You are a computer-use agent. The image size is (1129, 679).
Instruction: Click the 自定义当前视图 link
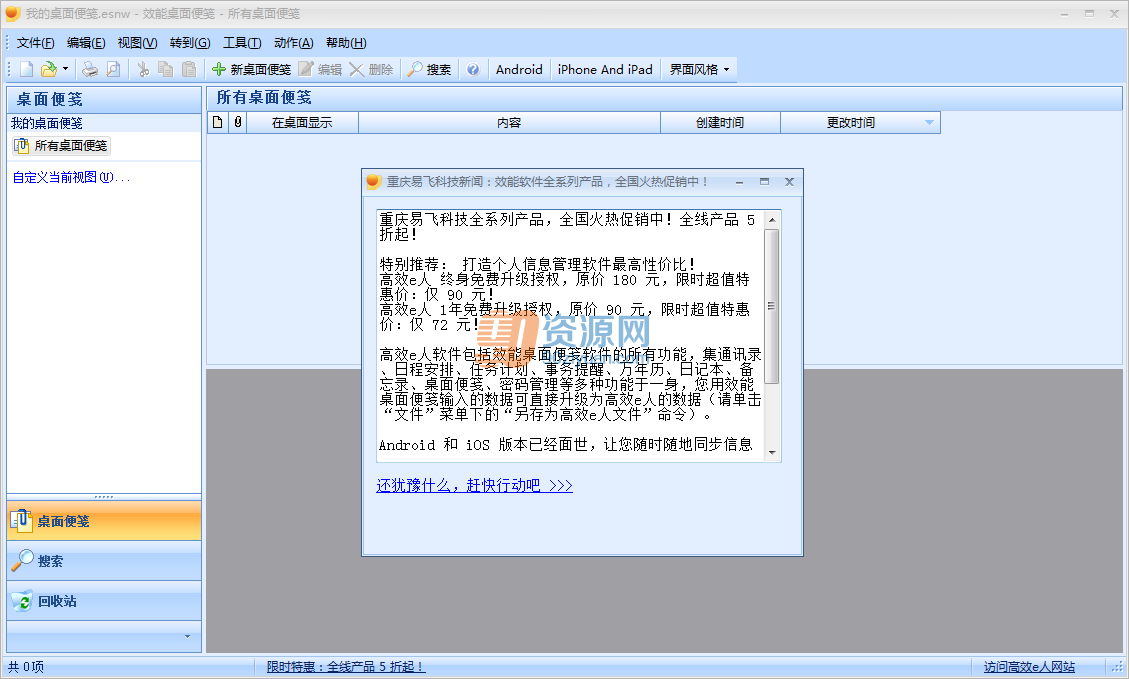click(x=71, y=177)
